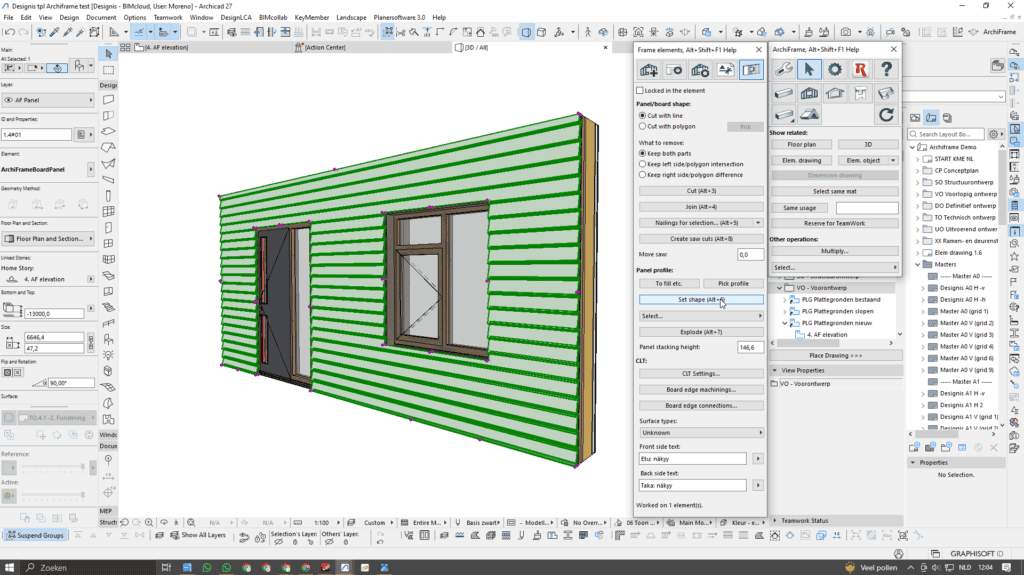Switch to 4. AF elevation tab
Viewport: 1024px width, 575px height.
click(167, 48)
